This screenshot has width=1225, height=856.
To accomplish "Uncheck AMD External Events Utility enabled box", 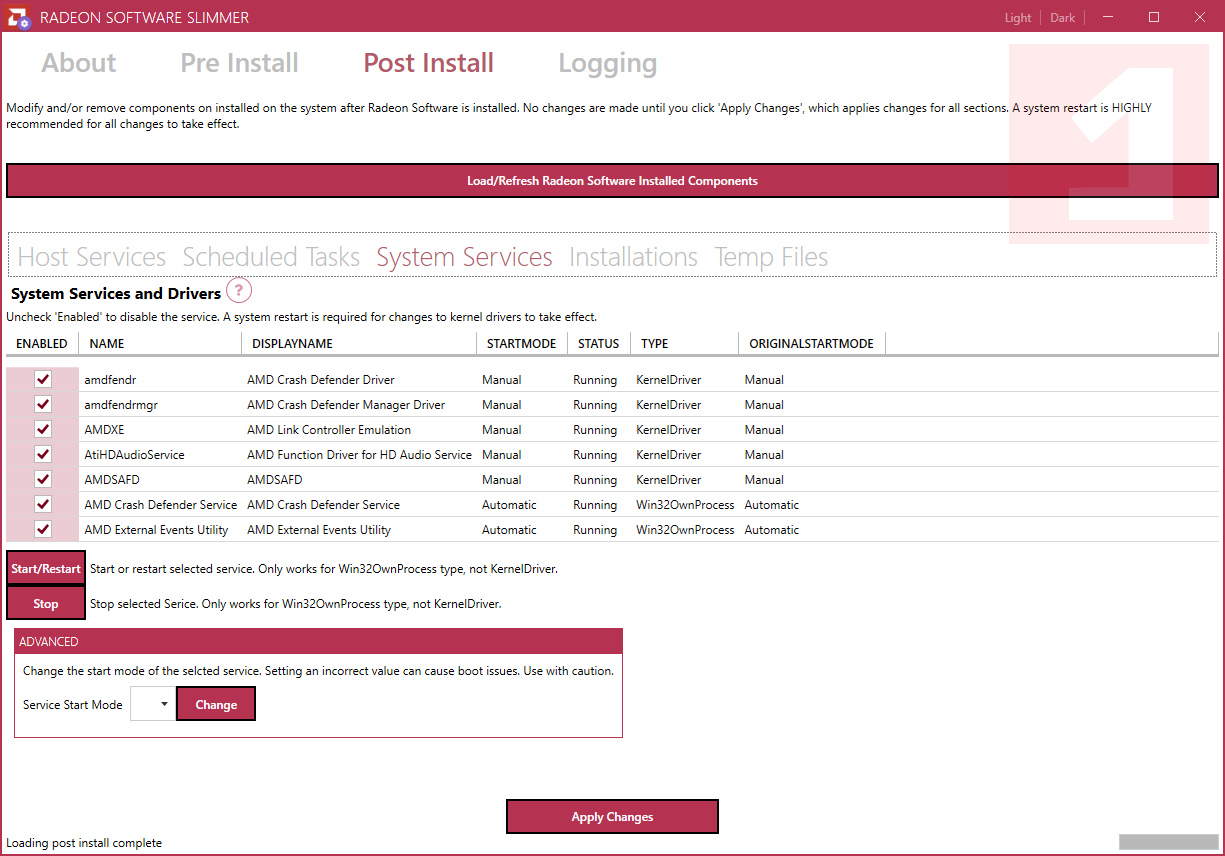I will coord(43,529).
